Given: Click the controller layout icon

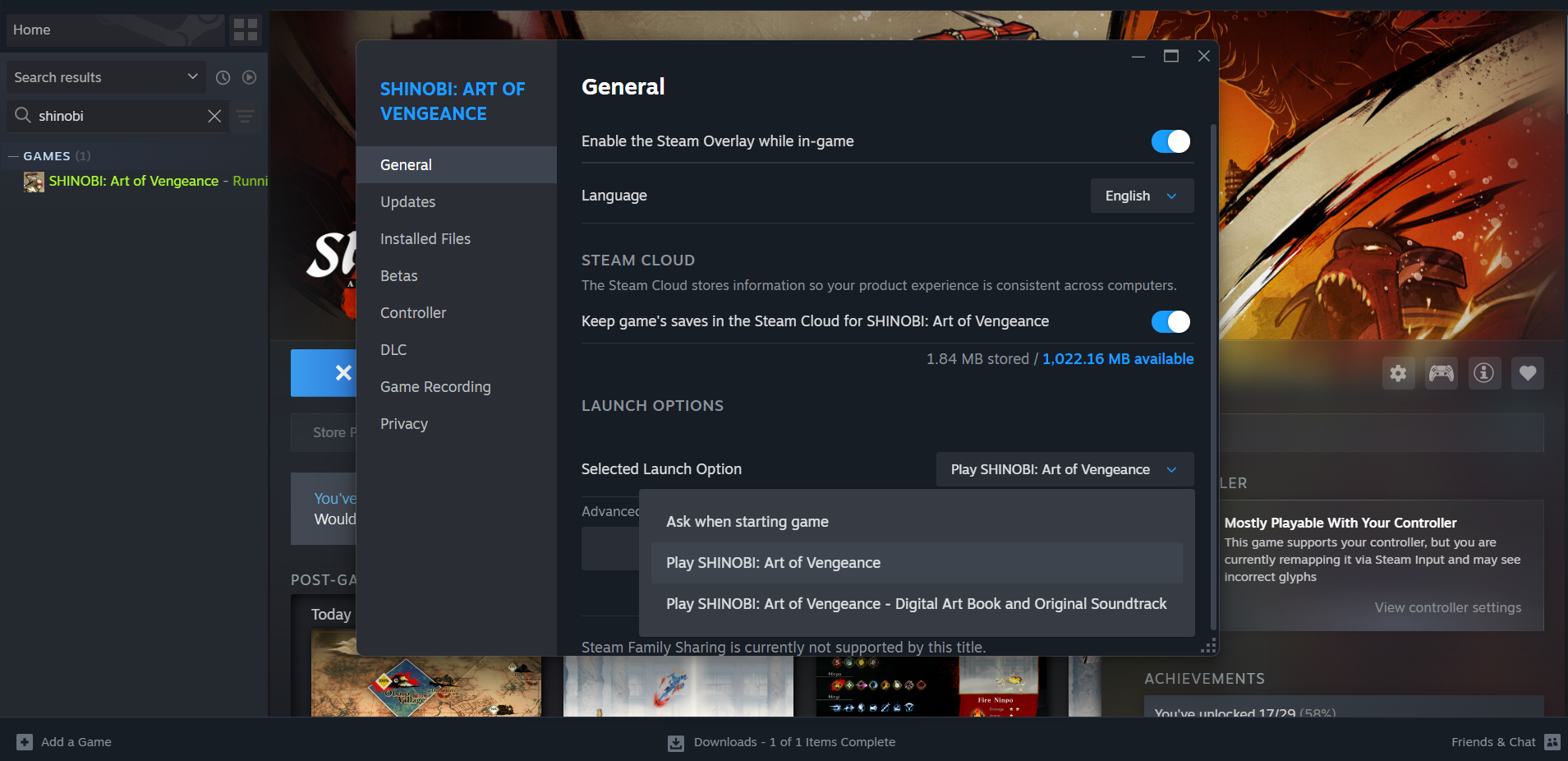Looking at the screenshot, I should [1441, 373].
